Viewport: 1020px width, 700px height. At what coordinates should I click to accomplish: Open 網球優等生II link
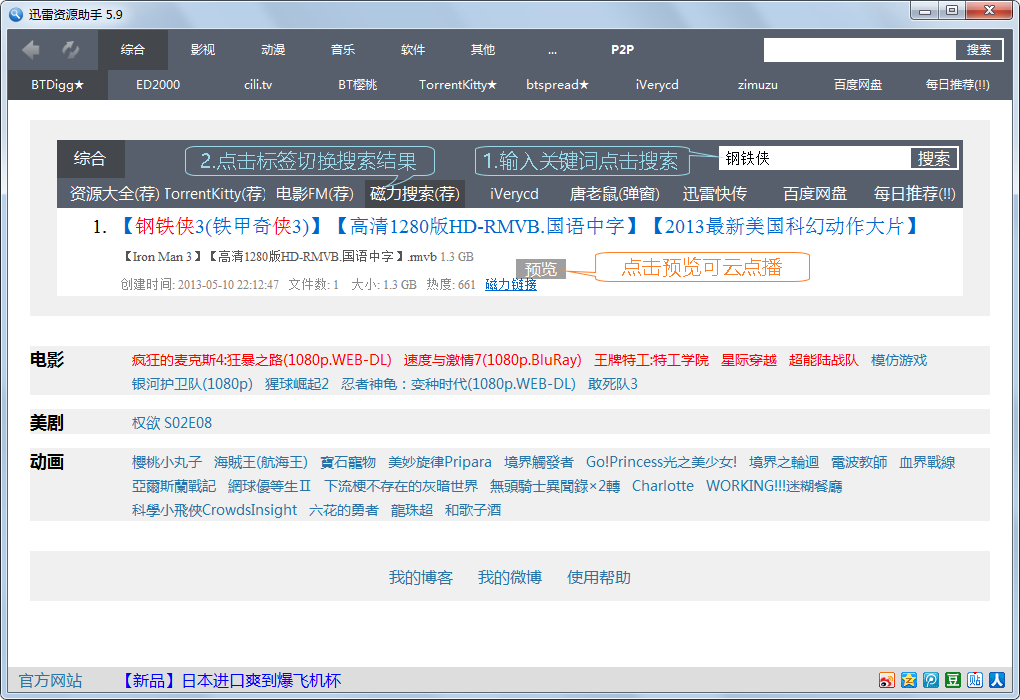pos(269,486)
